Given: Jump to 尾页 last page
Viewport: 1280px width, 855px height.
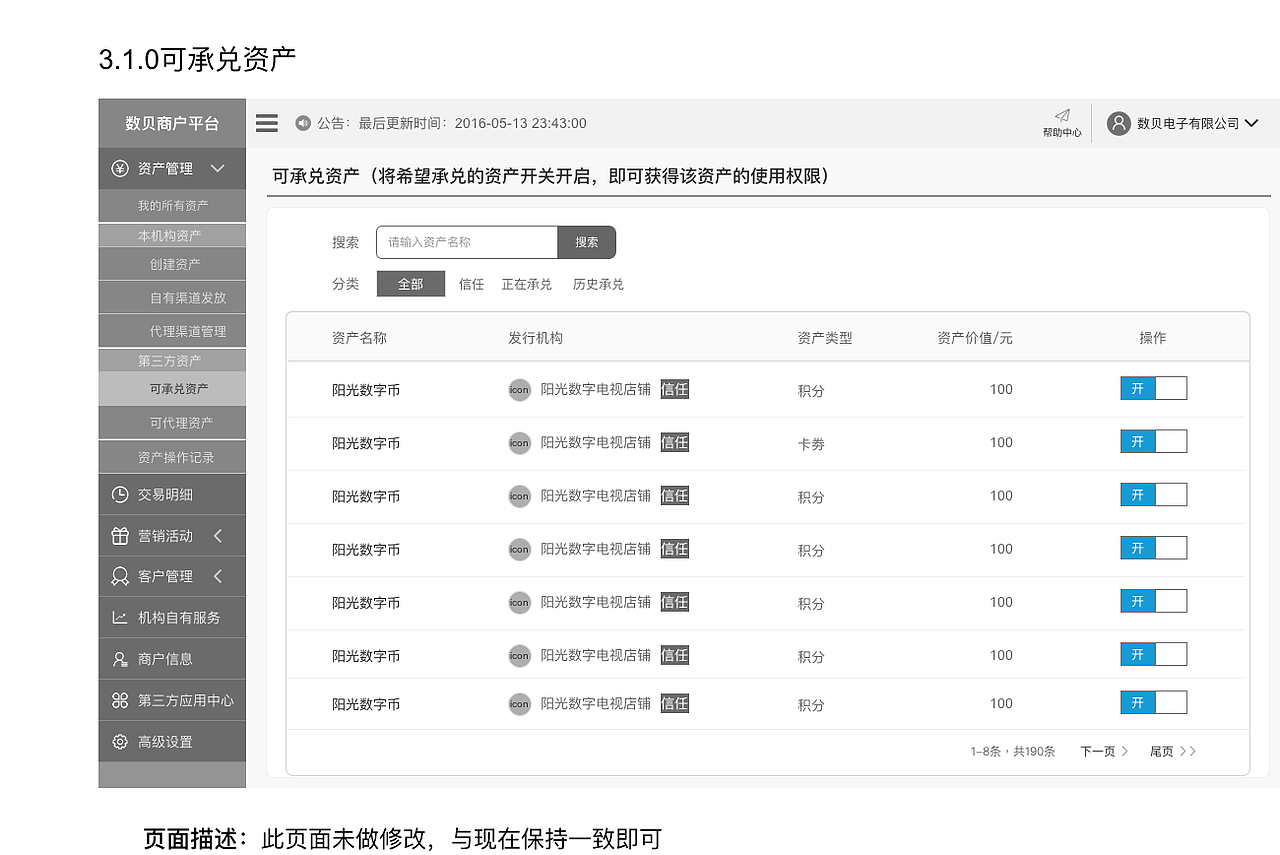Looking at the screenshot, I should 1173,751.
